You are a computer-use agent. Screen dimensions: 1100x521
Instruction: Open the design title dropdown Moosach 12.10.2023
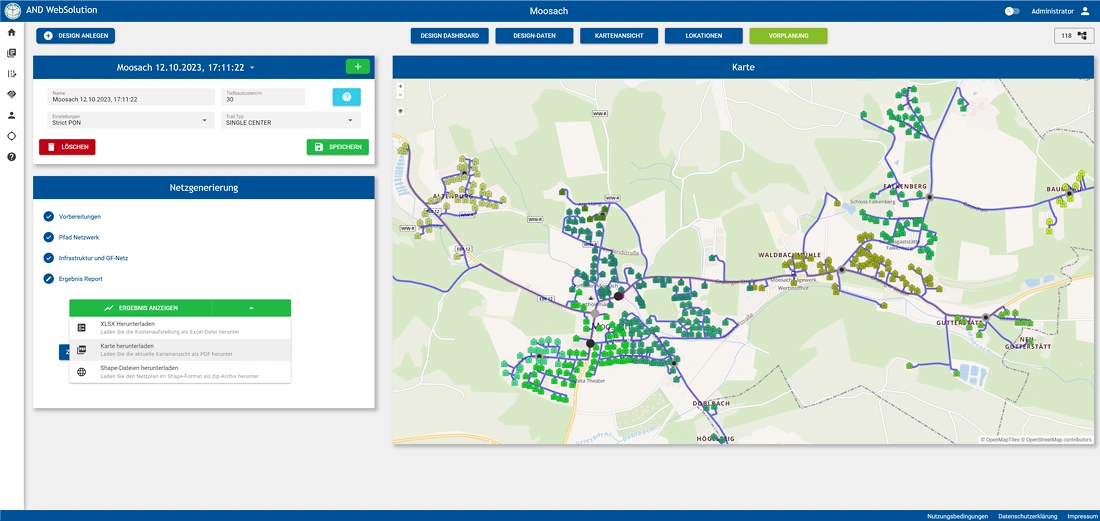coord(185,67)
